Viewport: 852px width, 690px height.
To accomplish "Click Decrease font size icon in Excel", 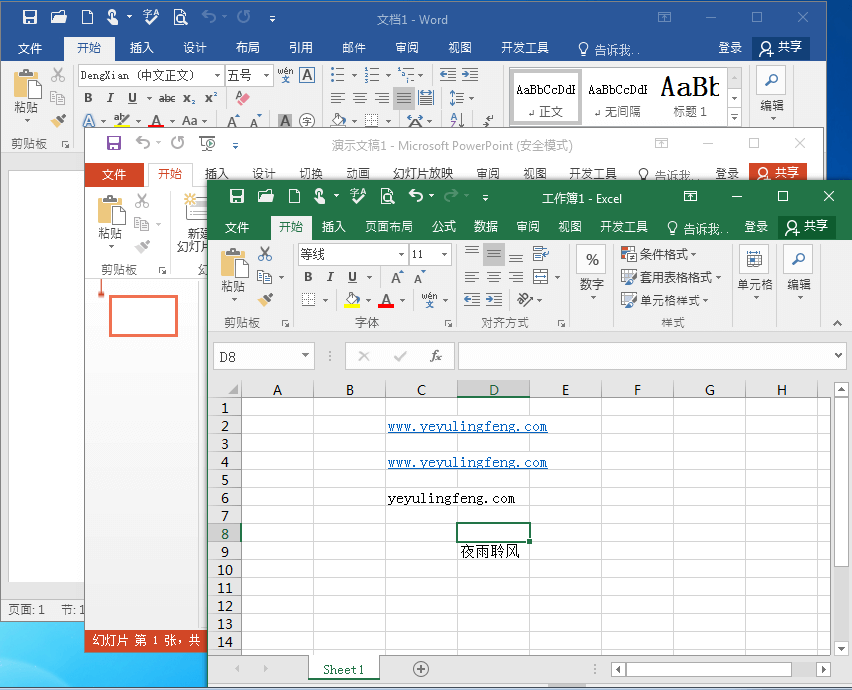I will pyautogui.click(x=419, y=278).
